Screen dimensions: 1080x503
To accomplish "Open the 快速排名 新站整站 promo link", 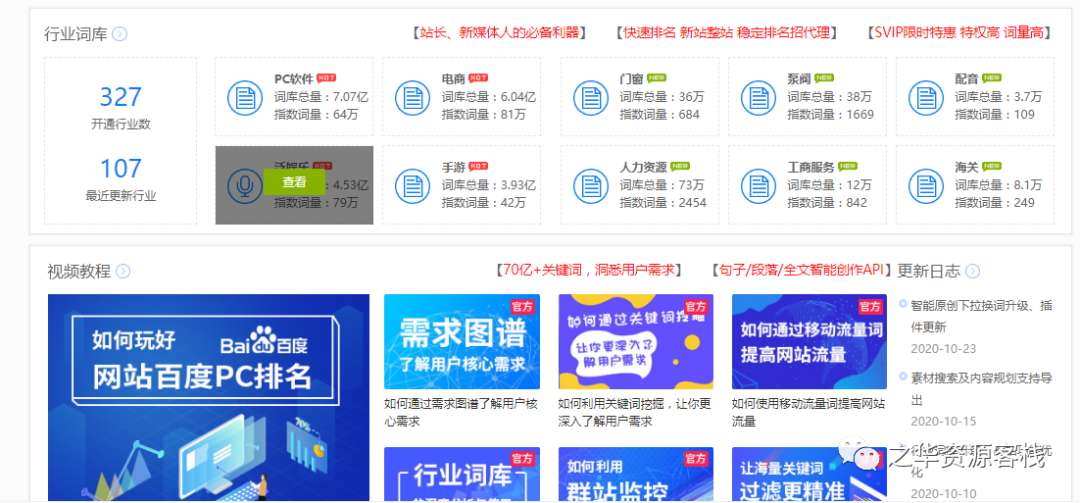I will [x=727, y=32].
